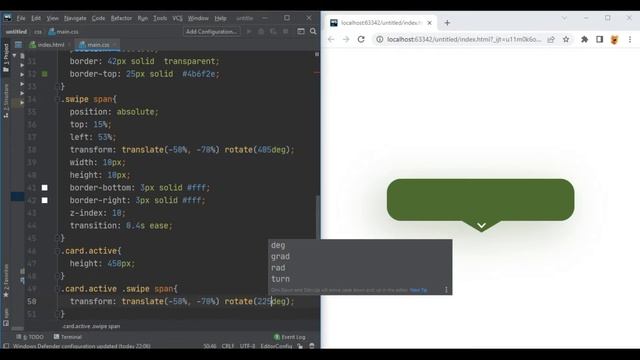Collapse the .swipe span rule fold arrow

(58, 99)
